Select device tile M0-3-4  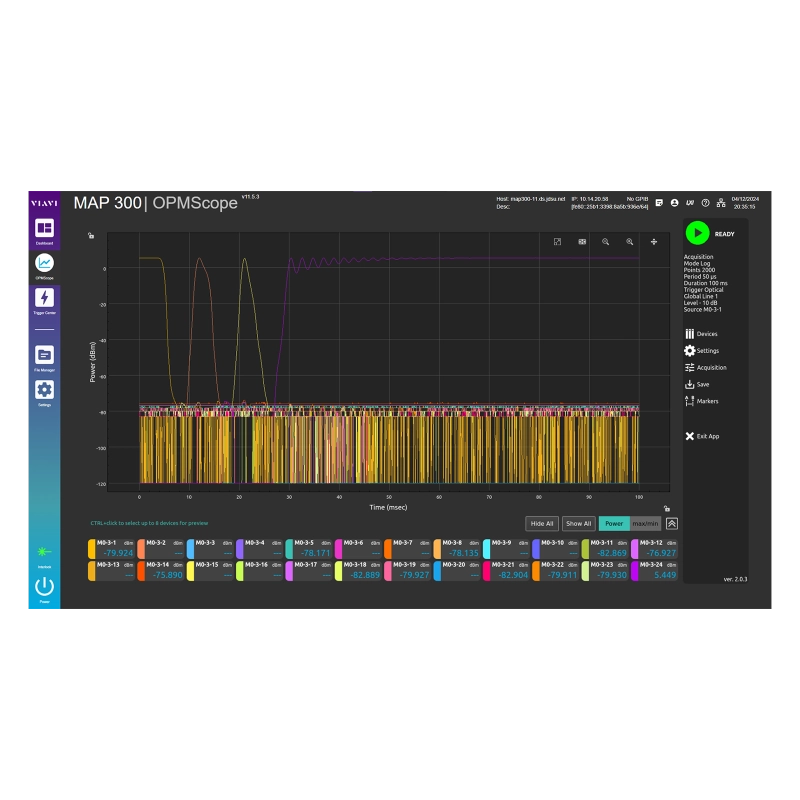coord(259,548)
